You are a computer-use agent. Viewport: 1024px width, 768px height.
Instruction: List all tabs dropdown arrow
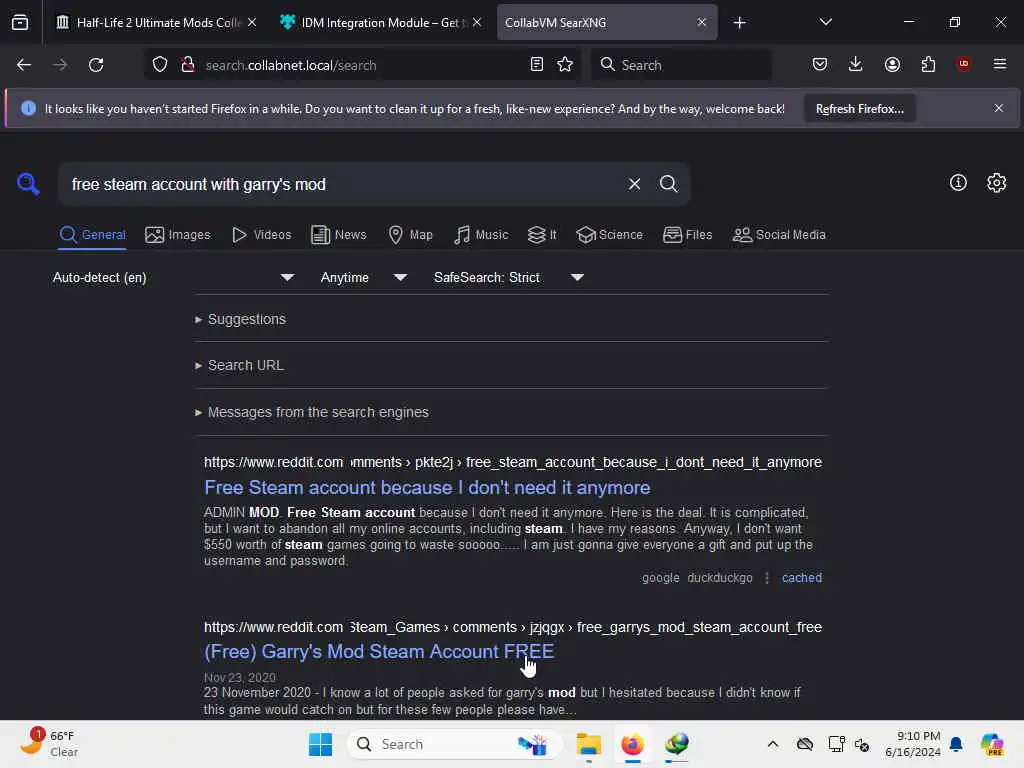click(825, 22)
